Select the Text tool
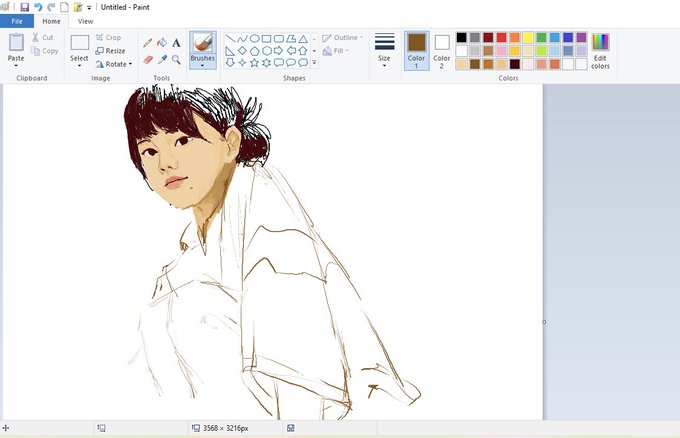Image resolution: width=680 pixels, height=438 pixels. tap(176, 42)
